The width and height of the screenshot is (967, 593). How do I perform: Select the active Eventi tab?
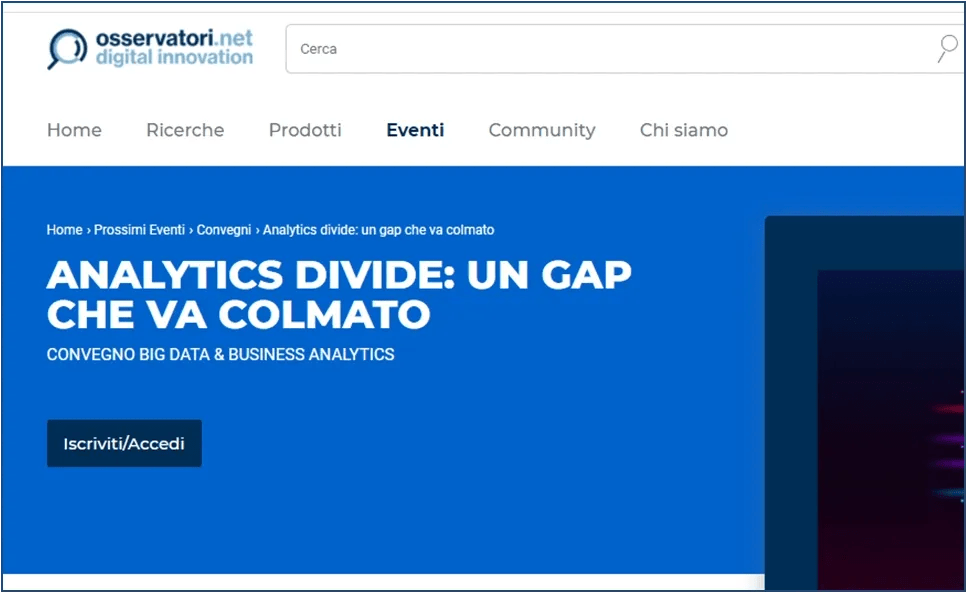(x=415, y=130)
